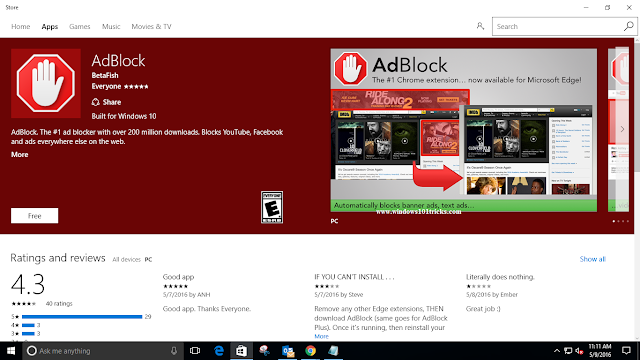640x360 pixels.
Task: Click Cortana Ask me anything box
Action: [x=102, y=351]
